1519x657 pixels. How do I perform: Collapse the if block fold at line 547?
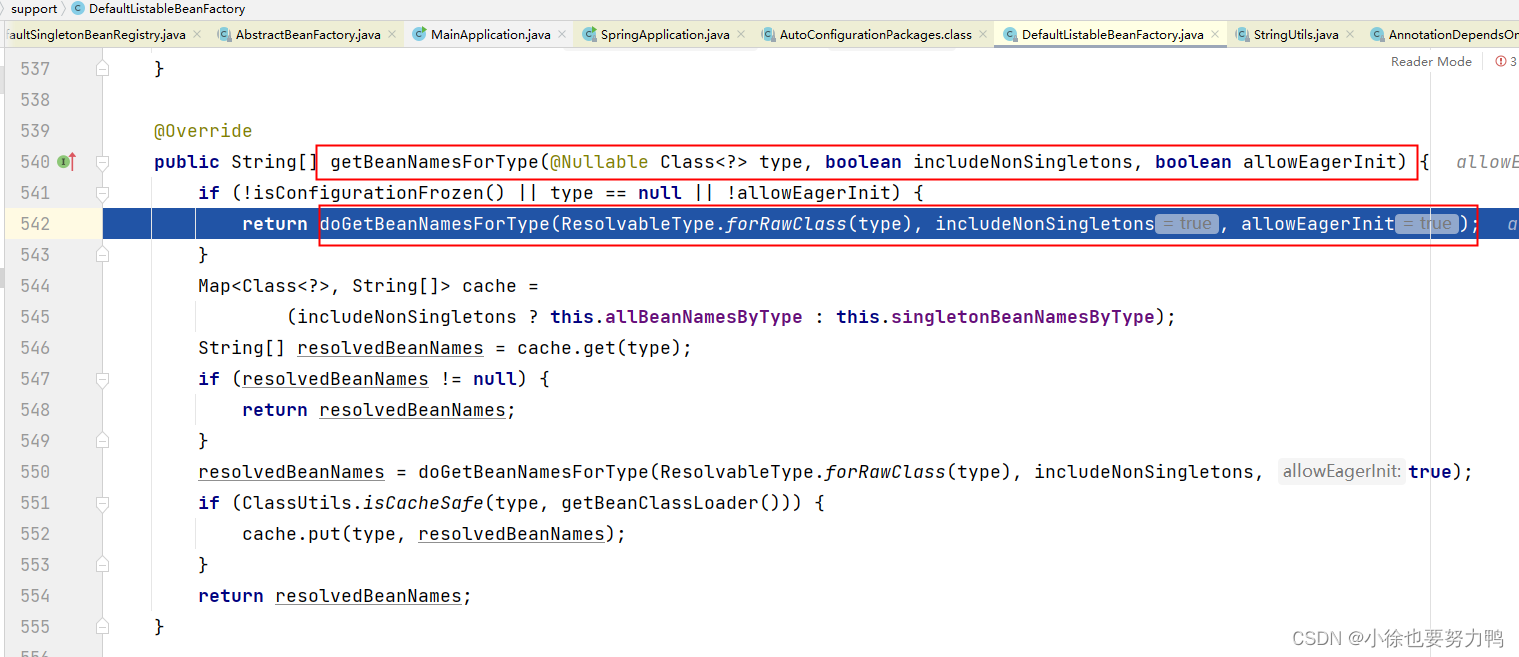click(x=102, y=379)
